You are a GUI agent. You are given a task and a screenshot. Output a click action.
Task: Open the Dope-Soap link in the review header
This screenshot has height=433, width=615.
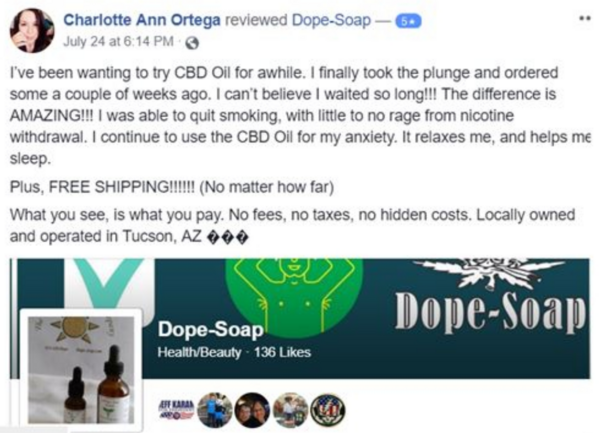331,20
